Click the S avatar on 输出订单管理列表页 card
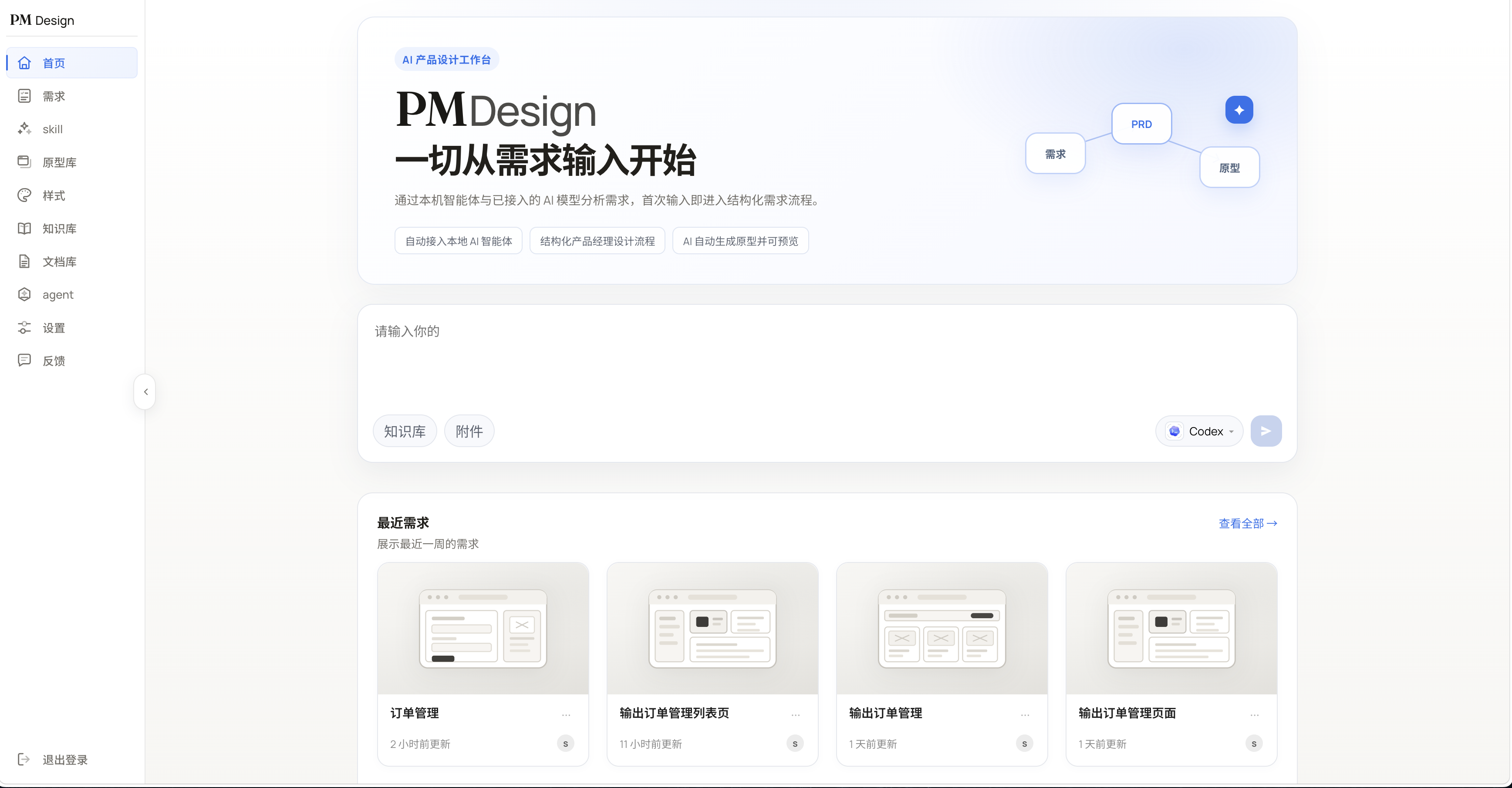The image size is (1512, 788). [x=795, y=744]
